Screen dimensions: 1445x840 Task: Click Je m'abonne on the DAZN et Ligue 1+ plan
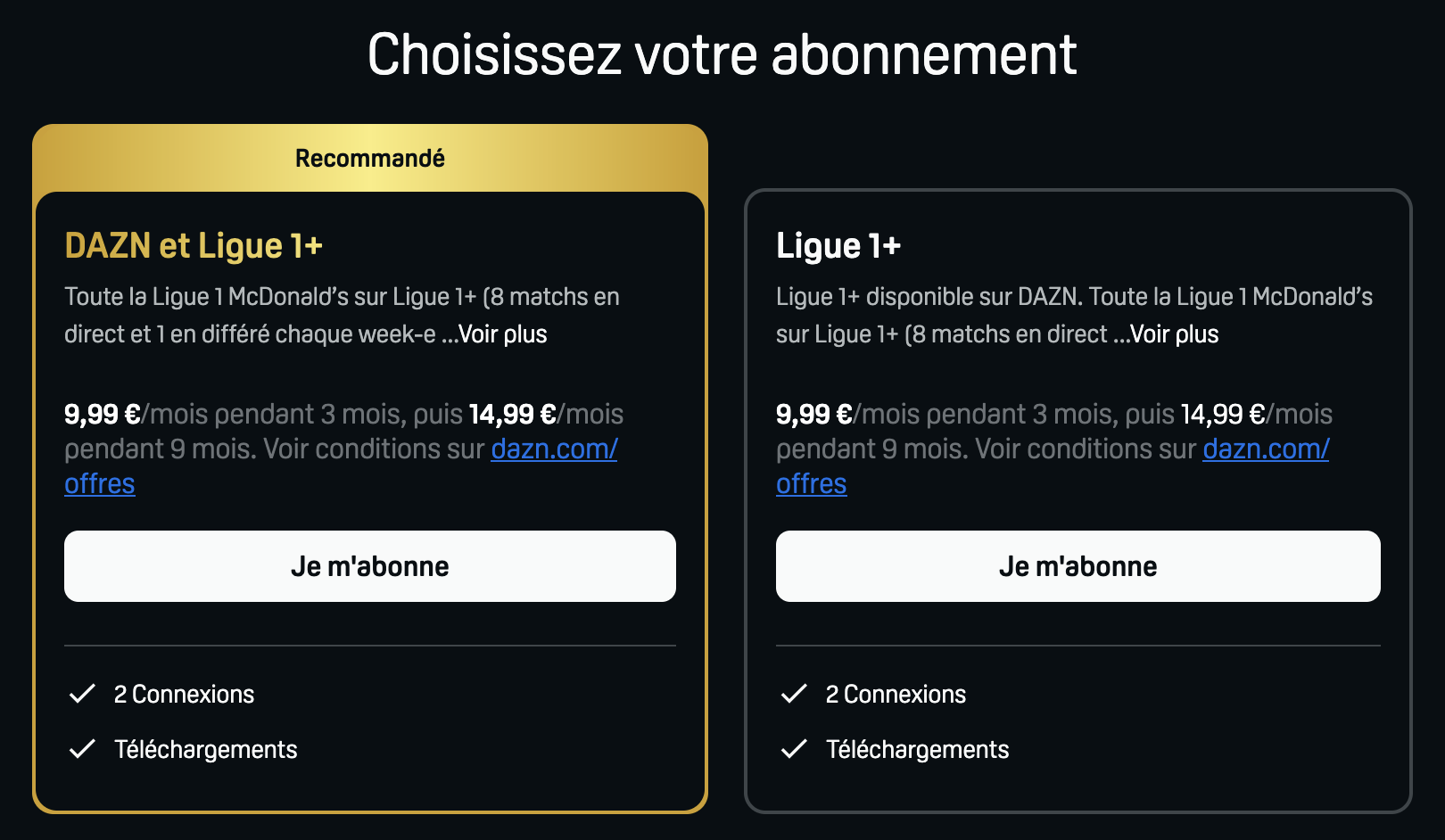(369, 565)
